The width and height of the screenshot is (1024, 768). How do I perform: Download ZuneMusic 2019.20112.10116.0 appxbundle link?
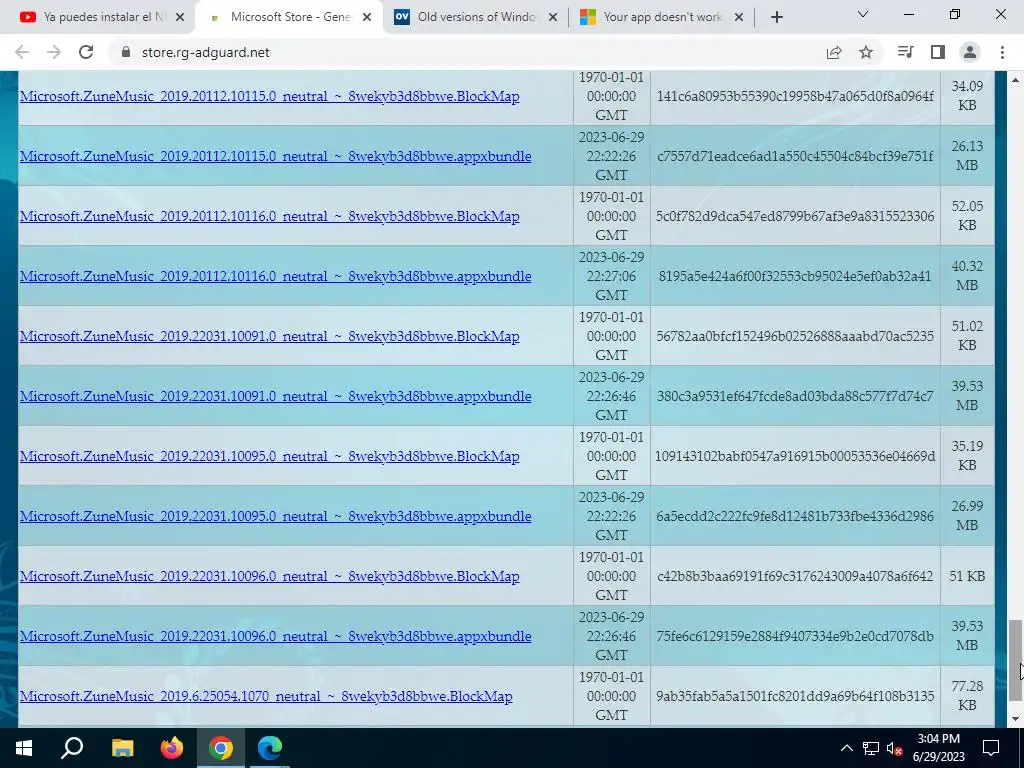point(276,277)
